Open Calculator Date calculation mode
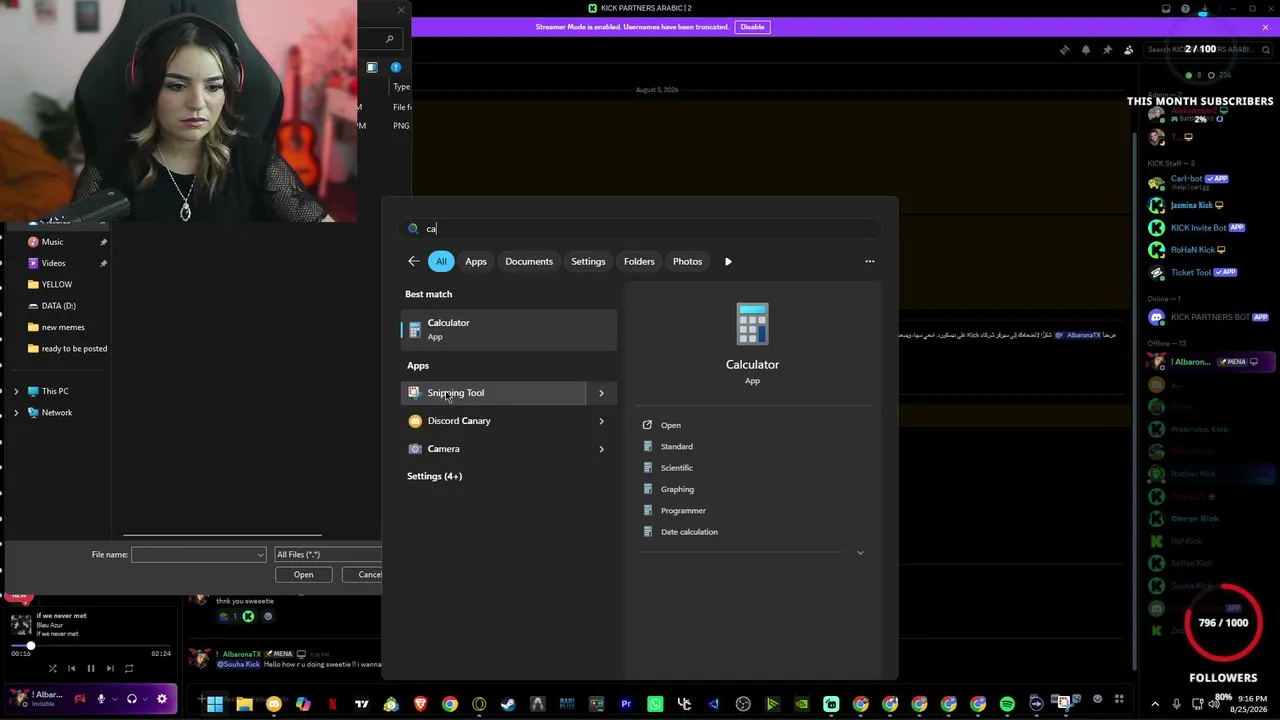The height and width of the screenshot is (720, 1280). pyautogui.click(x=689, y=532)
